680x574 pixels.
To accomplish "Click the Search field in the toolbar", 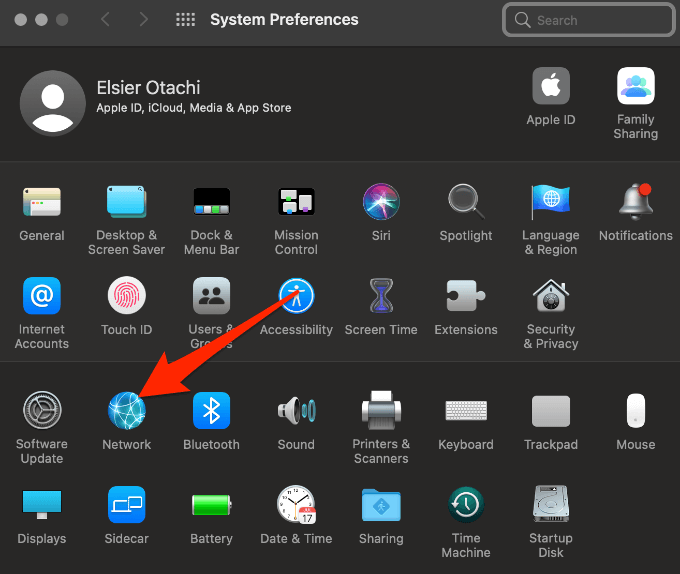I will pyautogui.click(x=589, y=20).
